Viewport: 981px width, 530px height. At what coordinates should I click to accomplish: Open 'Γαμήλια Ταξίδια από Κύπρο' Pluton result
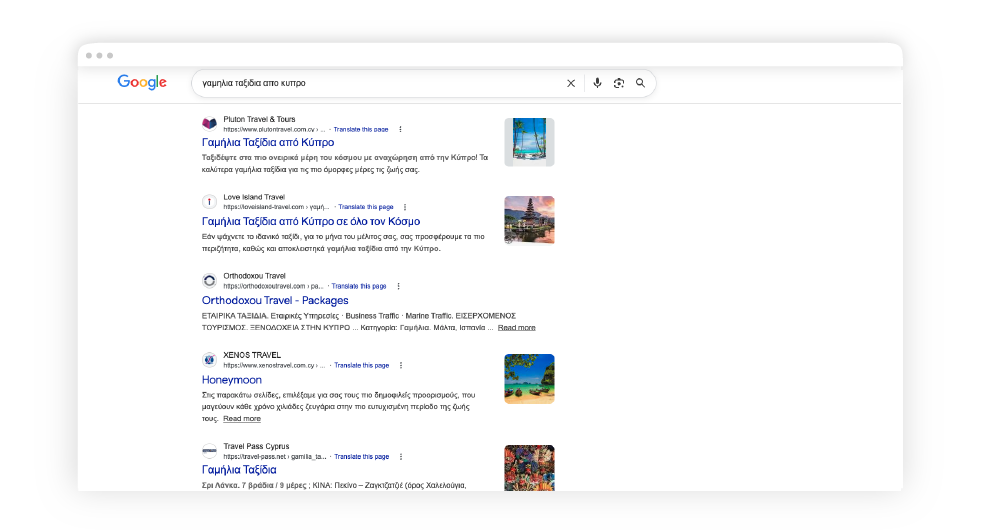coord(268,143)
